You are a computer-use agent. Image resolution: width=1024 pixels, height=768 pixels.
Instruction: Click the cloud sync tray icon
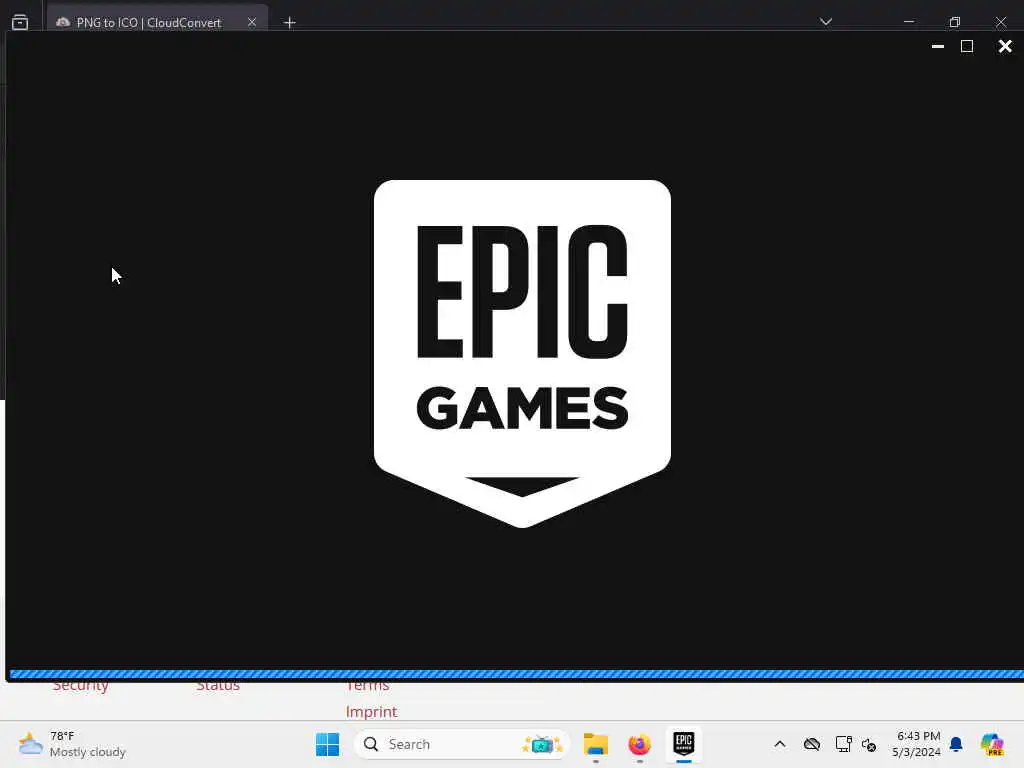click(x=812, y=744)
